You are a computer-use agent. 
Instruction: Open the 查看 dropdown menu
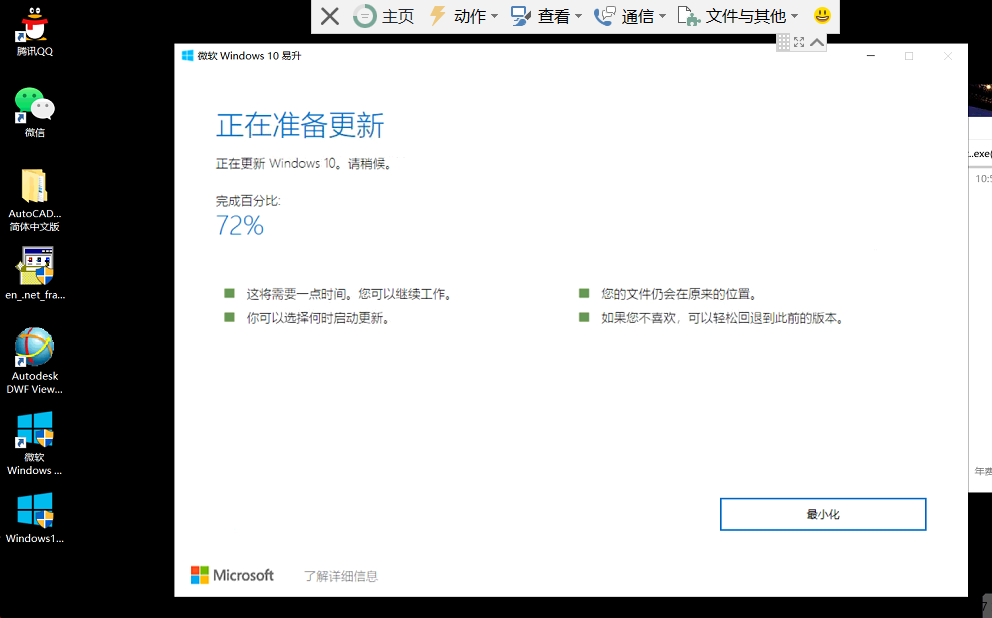point(547,16)
